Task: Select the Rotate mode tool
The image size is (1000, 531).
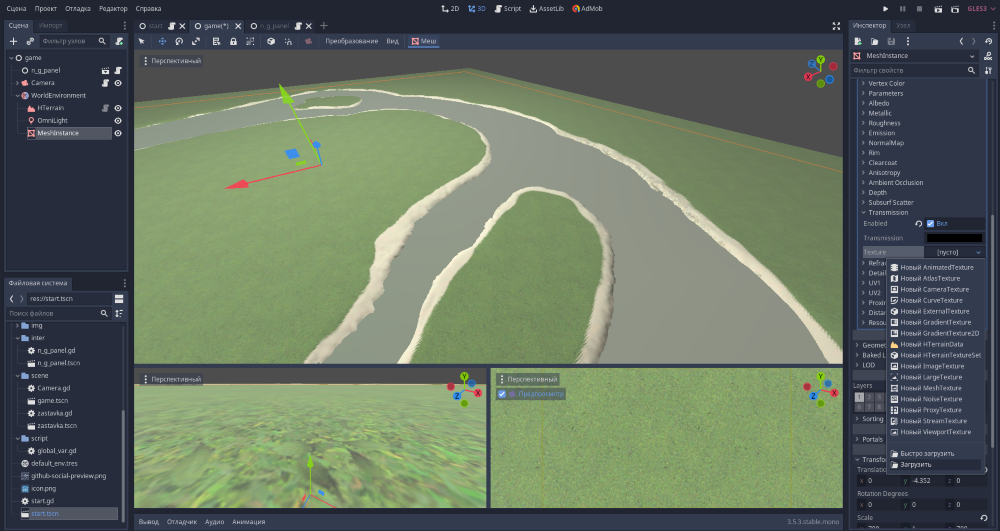Action: tap(179, 41)
